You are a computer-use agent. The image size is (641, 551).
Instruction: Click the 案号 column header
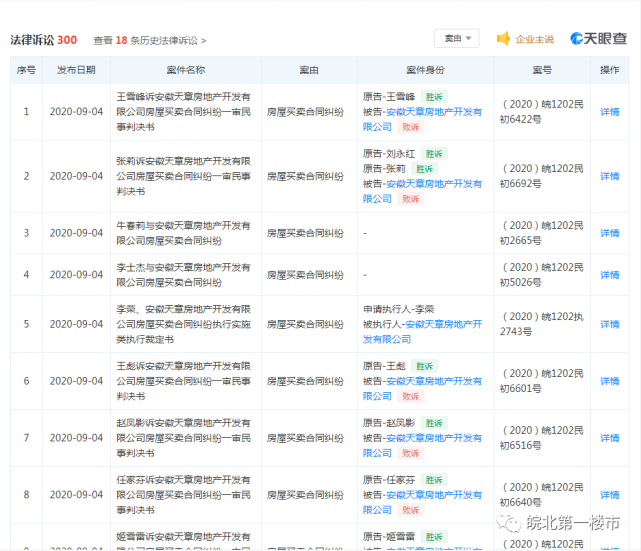point(542,70)
